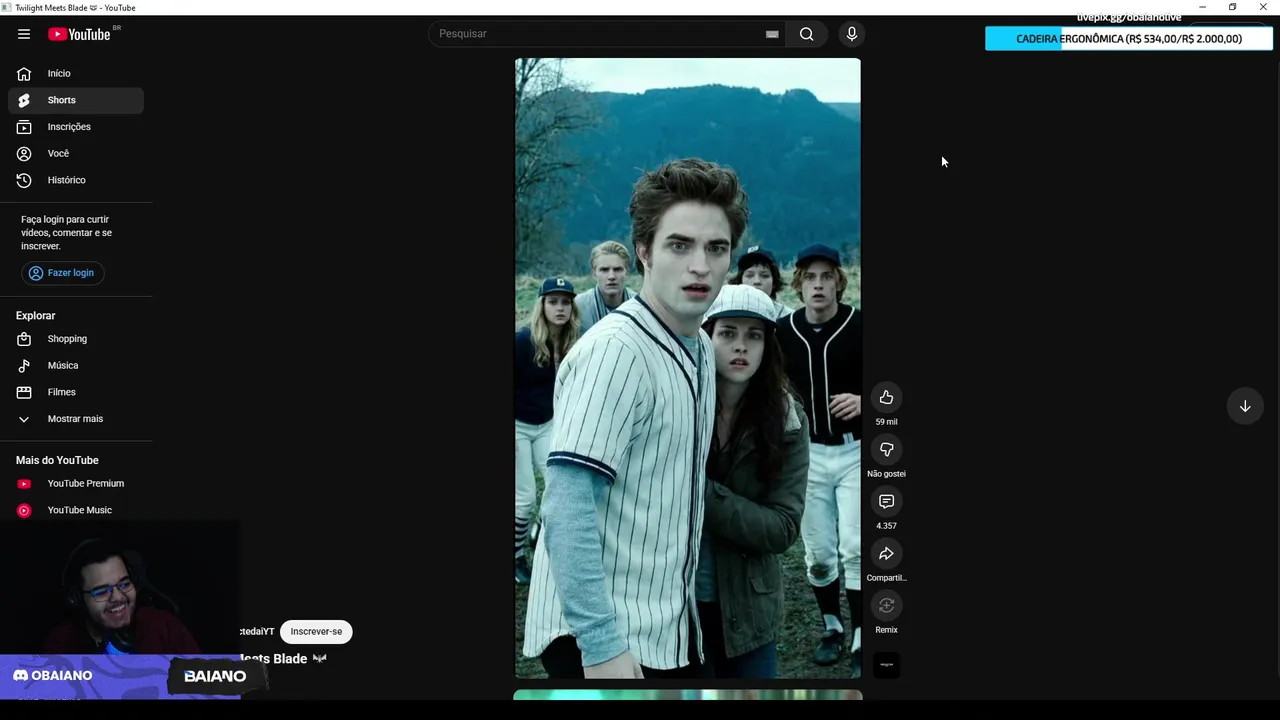Click the YouTube logo
The image size is (1280, 720).
click(79, 34)
